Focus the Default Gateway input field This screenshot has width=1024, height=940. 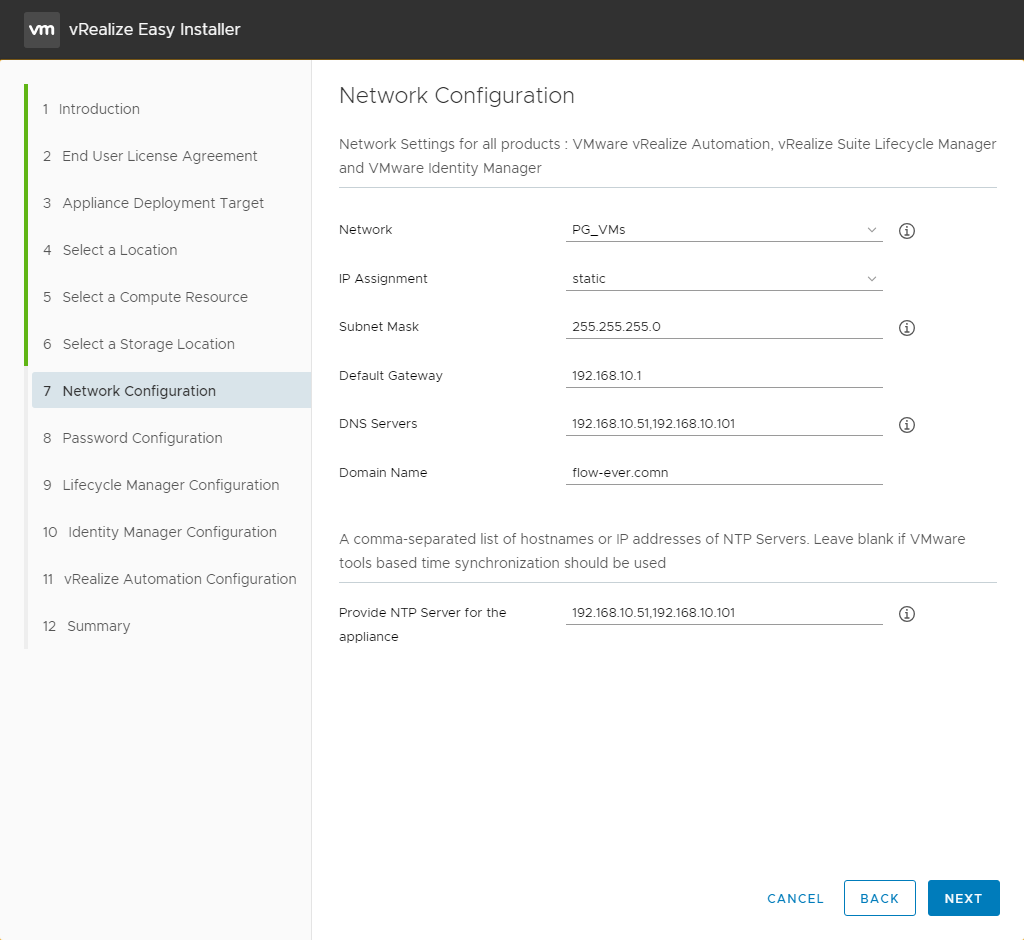click(724, 376)
